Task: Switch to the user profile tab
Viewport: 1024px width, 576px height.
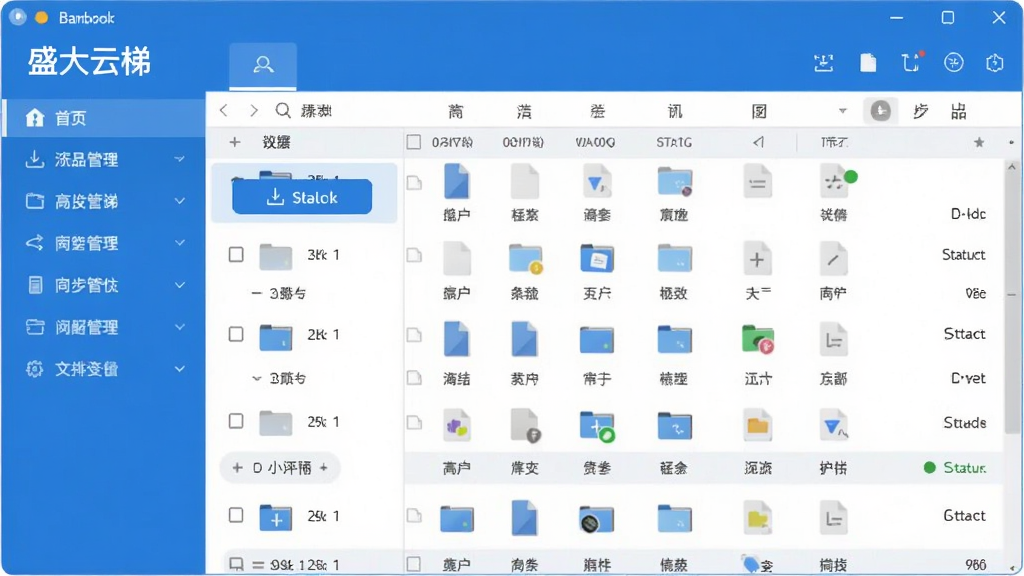Action: tap(263, 65)
